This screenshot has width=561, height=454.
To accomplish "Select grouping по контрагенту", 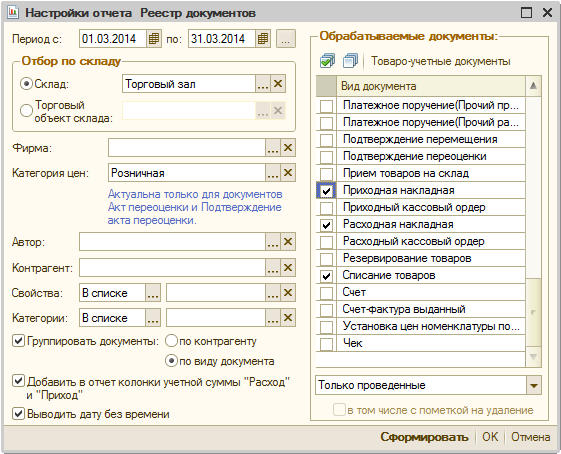I will 171,341.
